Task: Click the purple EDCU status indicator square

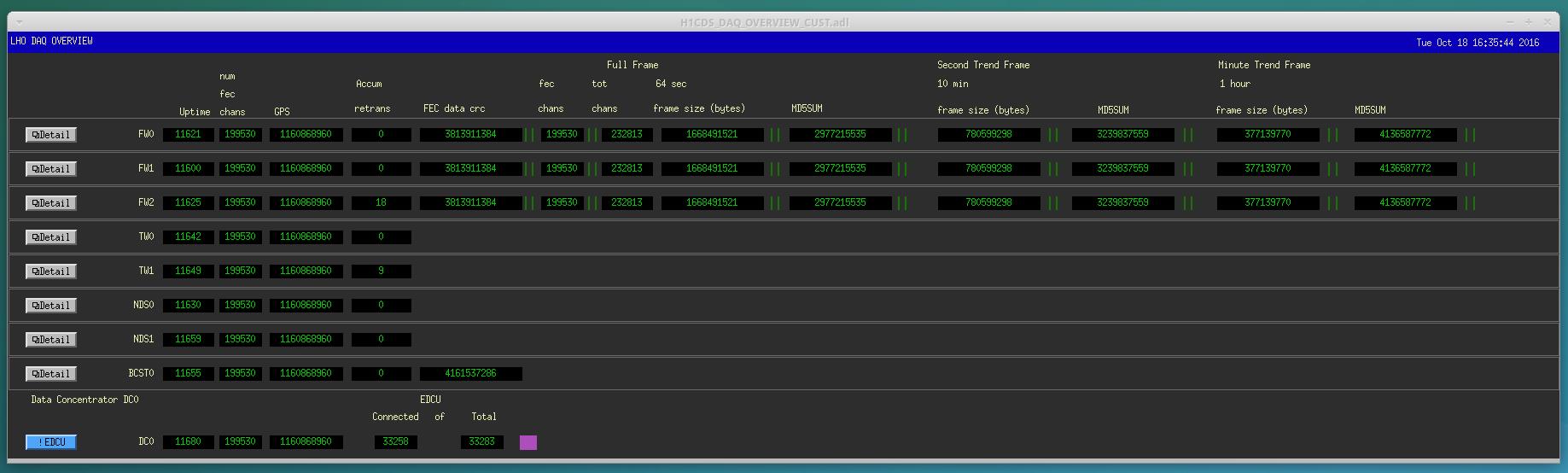Action: pos(528,442)
